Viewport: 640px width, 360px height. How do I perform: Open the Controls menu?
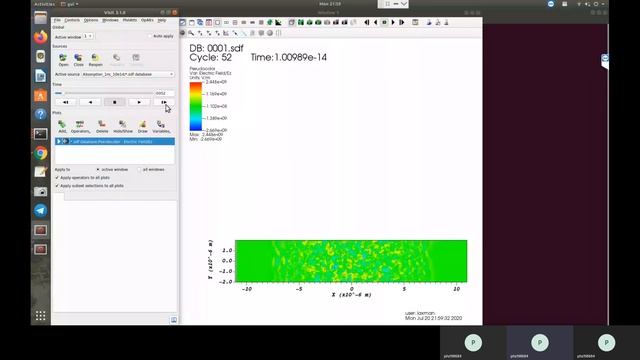click(72, 20)
